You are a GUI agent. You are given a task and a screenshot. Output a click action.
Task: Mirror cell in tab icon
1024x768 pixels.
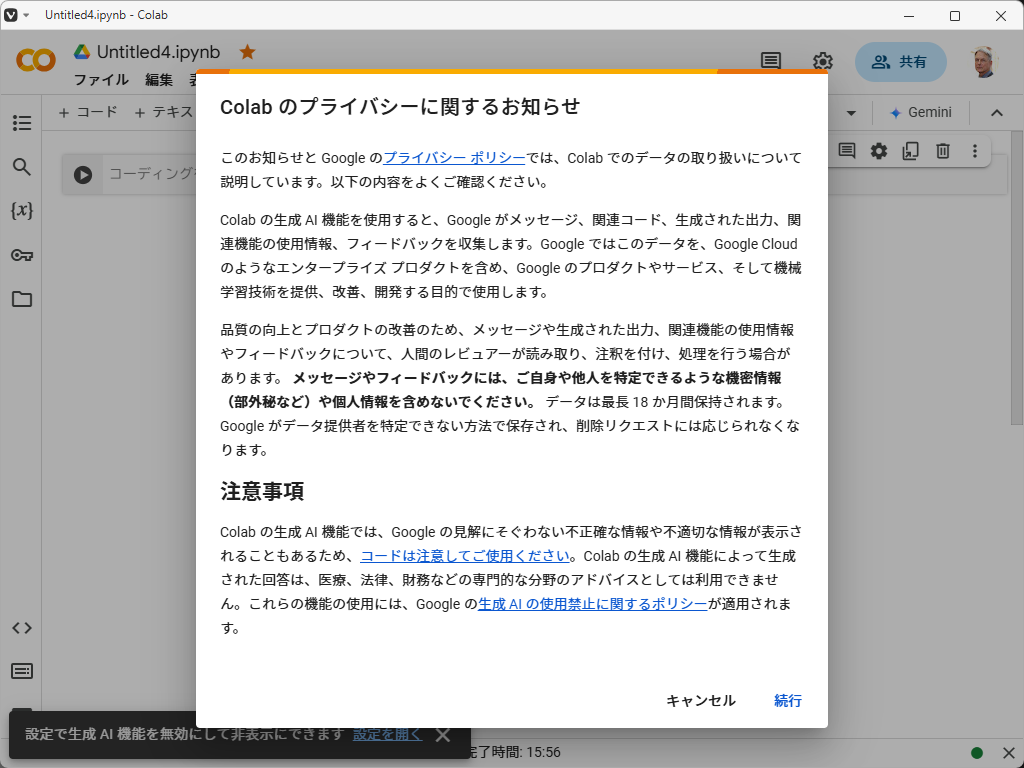point(910,151)
